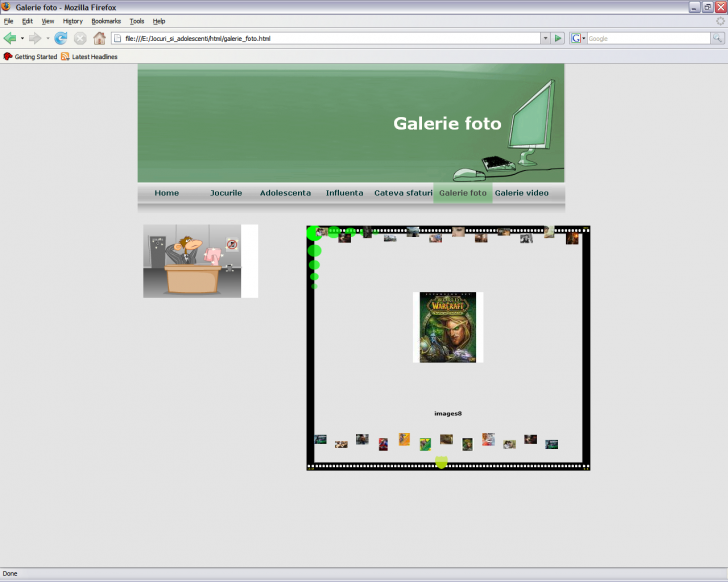728x582 pixels.
Task: Minimize the Firefox window
Action: click(694, 7)
